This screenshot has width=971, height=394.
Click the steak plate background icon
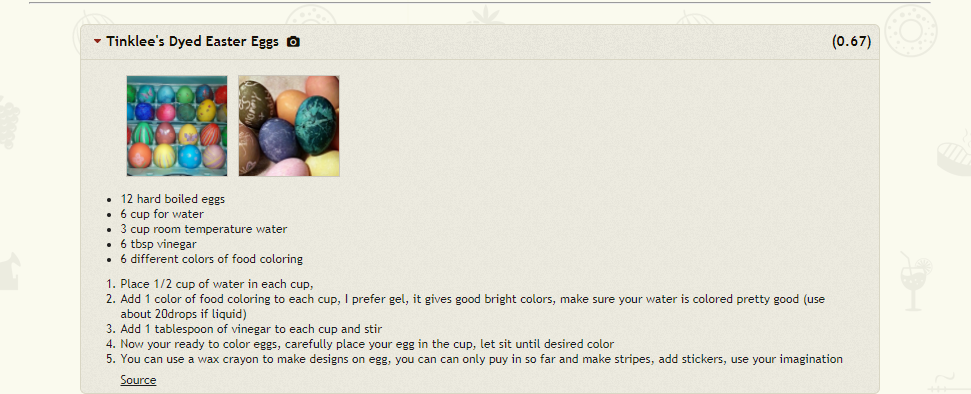pyautogui.click(x=954, y=154)
